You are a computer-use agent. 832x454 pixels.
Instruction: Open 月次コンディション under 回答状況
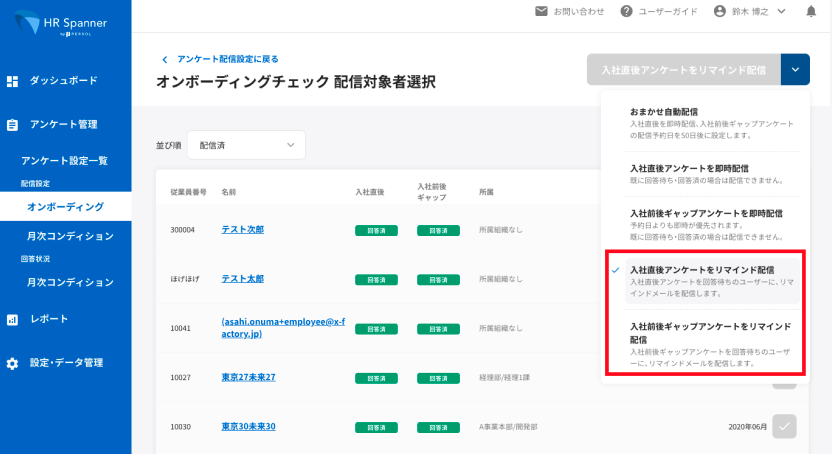pos(70,282)
